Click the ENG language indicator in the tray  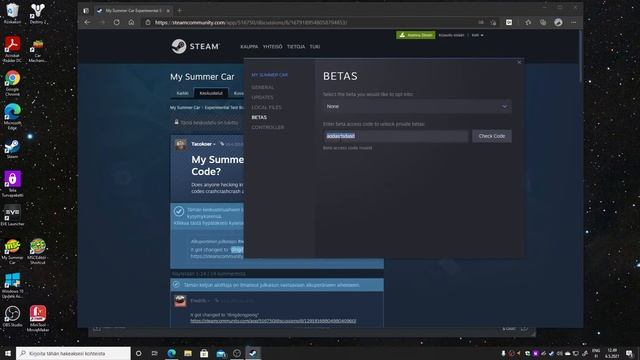pyautogui.click(x=596, y=353)
